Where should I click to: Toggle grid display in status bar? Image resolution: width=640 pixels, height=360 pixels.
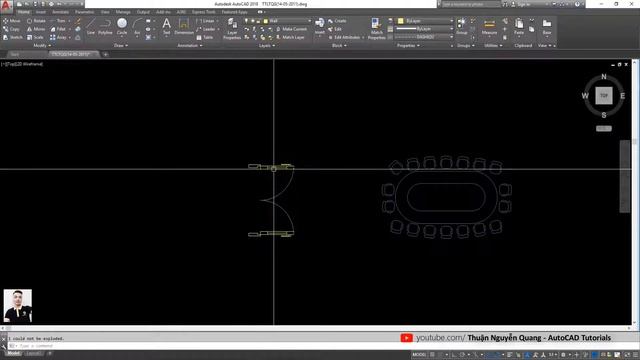click(432, 355)
